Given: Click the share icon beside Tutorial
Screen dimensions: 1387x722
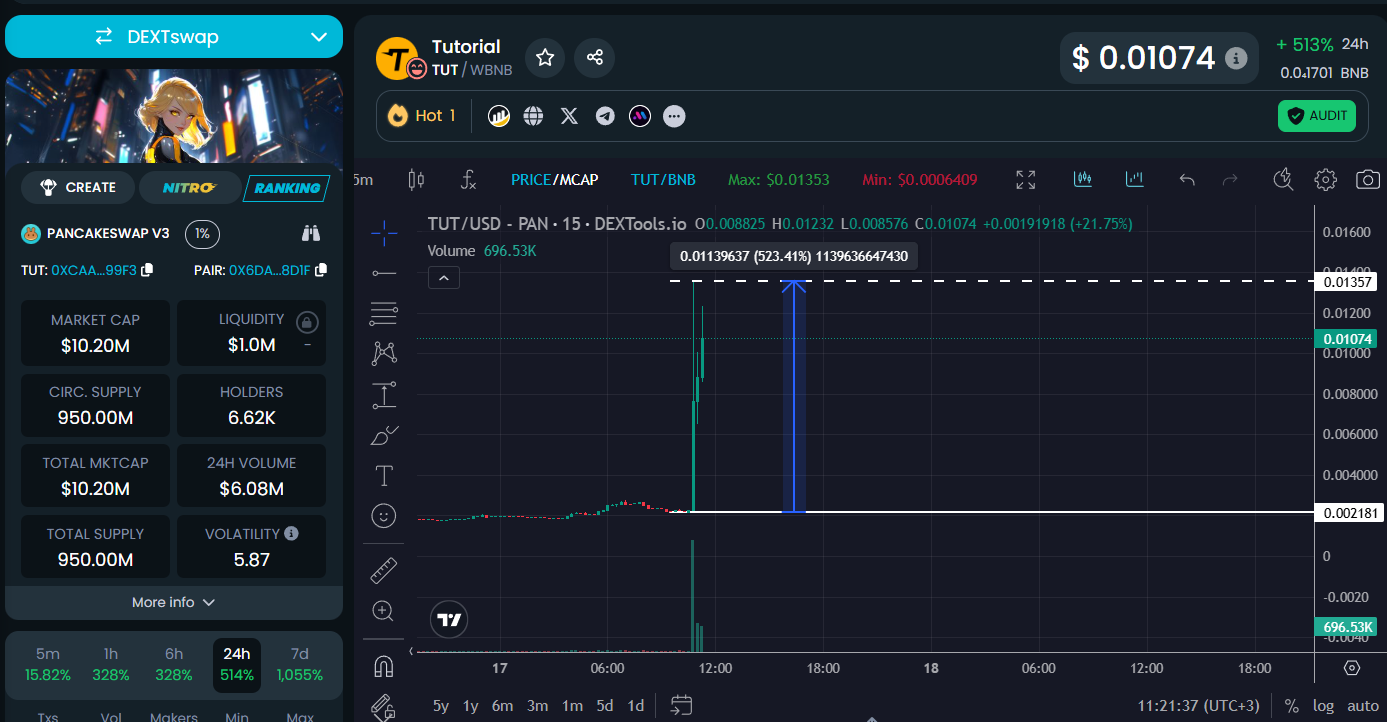Looking at the screenshot, I should click(595, 58).
